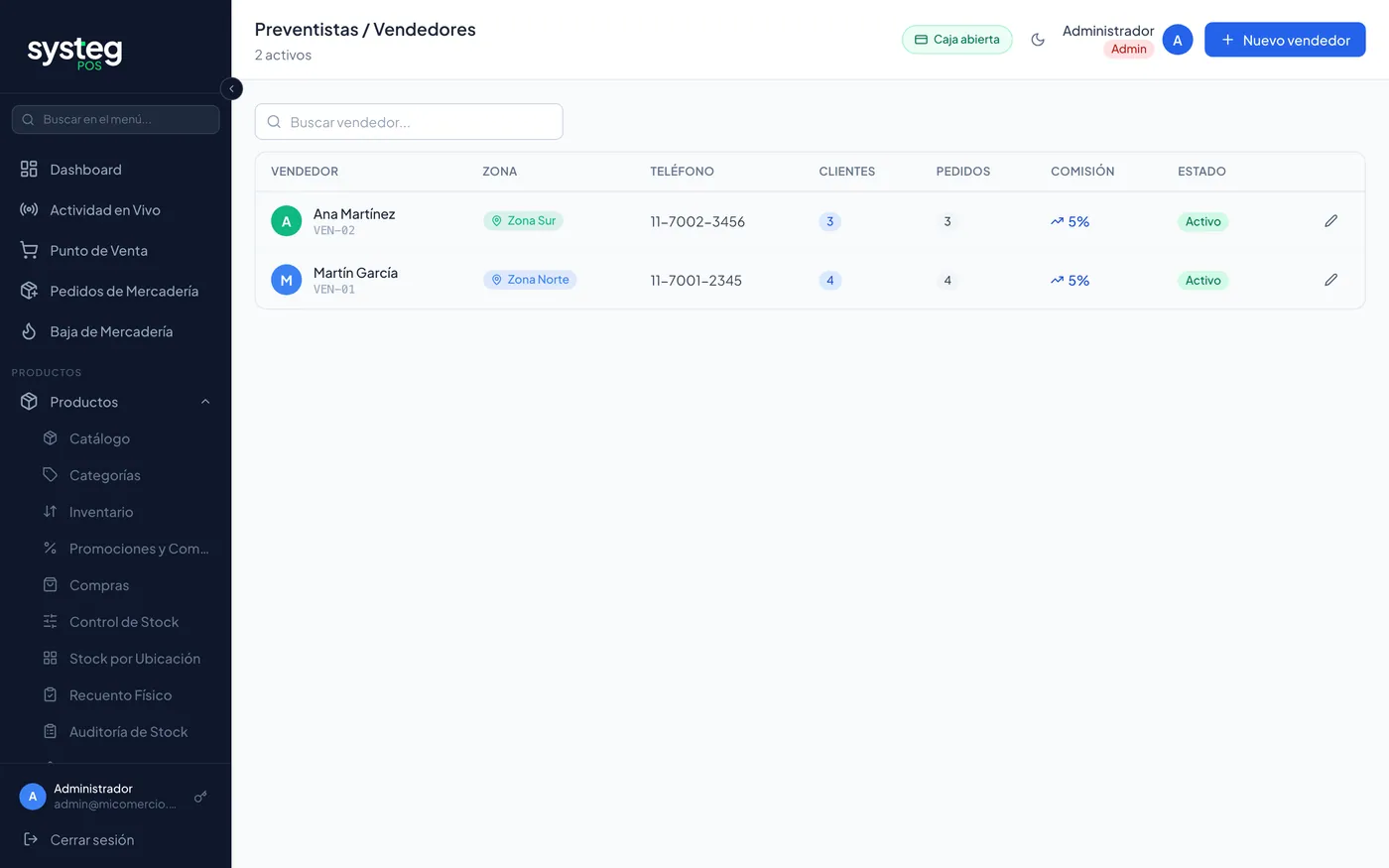
Task: Open Auditoría de Stock
Action: pos(127,732)
